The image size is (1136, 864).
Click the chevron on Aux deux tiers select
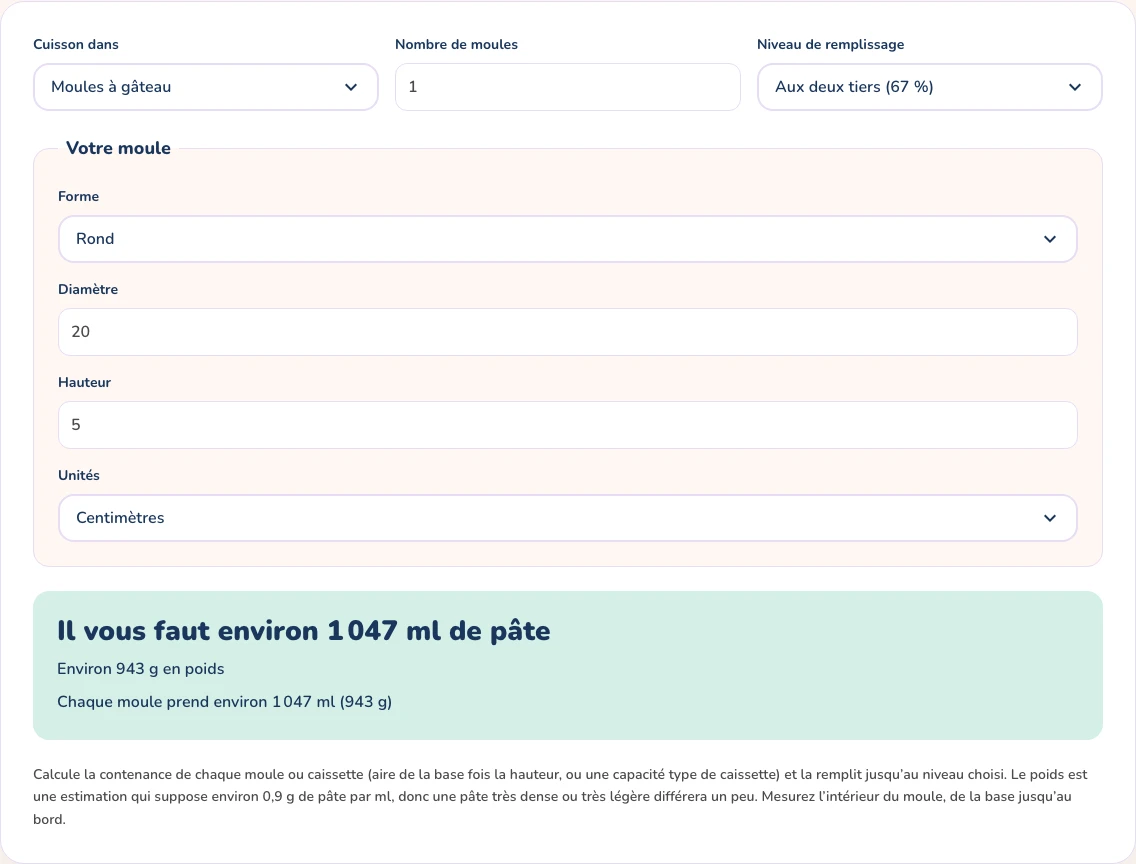click(1075, 87)
